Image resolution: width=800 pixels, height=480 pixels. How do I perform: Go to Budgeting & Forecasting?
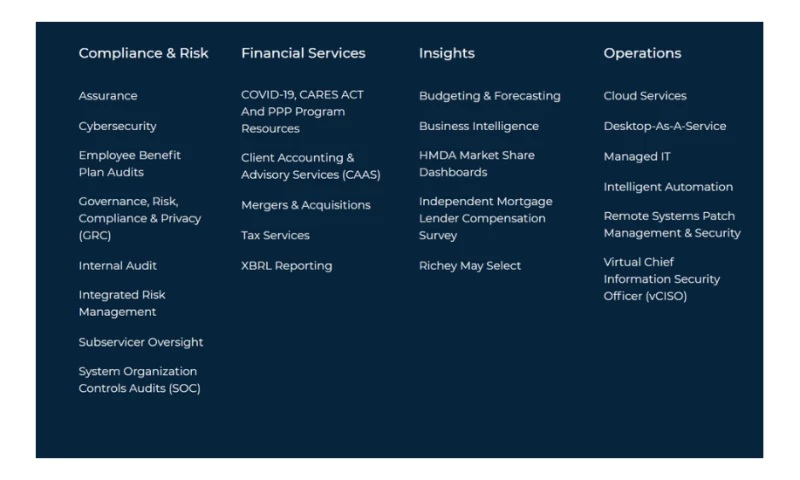click(489, 96)
